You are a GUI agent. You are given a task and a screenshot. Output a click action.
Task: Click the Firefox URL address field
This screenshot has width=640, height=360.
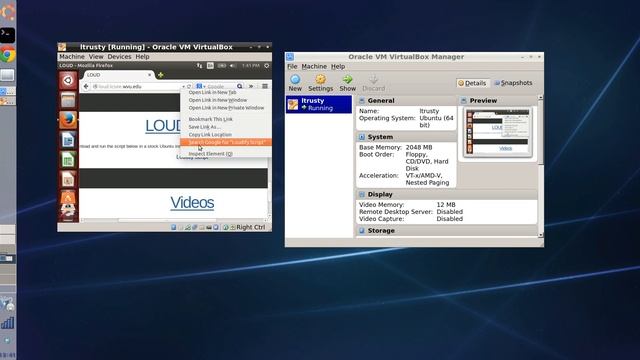[137, 87]
